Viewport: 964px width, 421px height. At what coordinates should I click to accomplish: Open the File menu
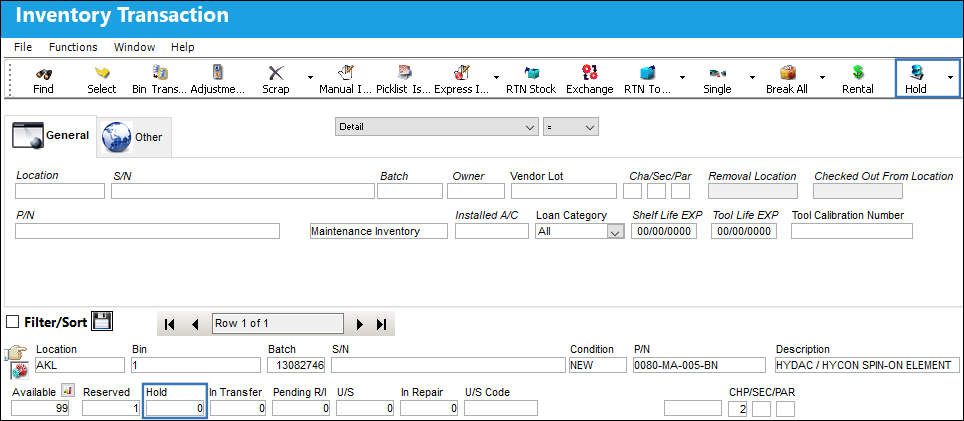click(23, 47)
